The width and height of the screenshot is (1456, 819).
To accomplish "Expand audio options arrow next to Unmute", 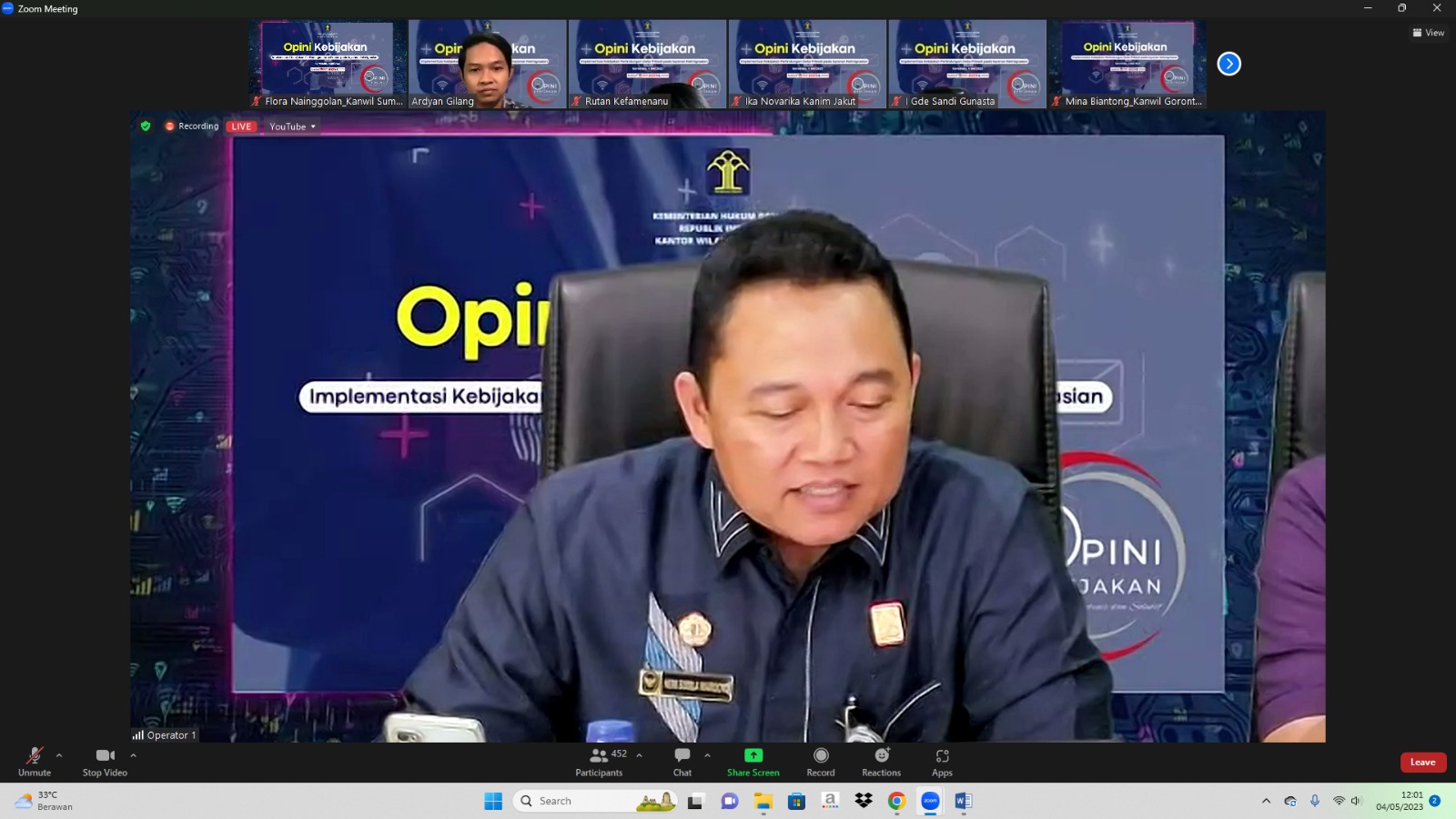I will coord(59,755).
